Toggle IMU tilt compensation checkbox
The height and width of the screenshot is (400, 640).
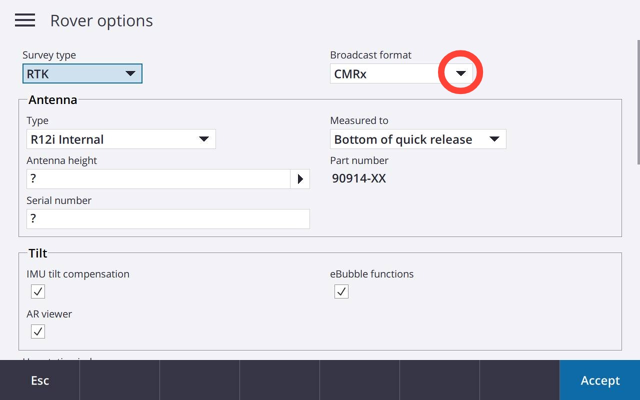coord(38,291)
